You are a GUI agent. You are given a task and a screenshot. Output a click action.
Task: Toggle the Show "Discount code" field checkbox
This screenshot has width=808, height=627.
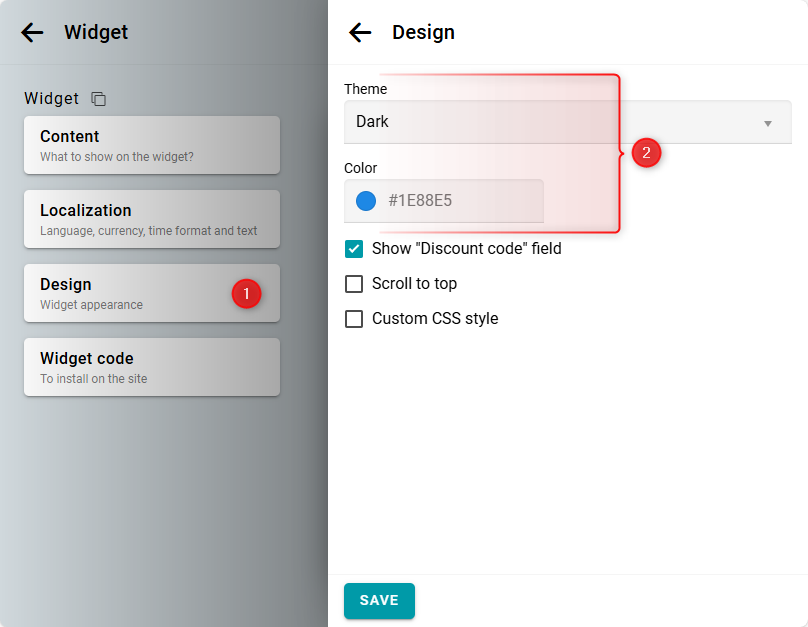354,248
